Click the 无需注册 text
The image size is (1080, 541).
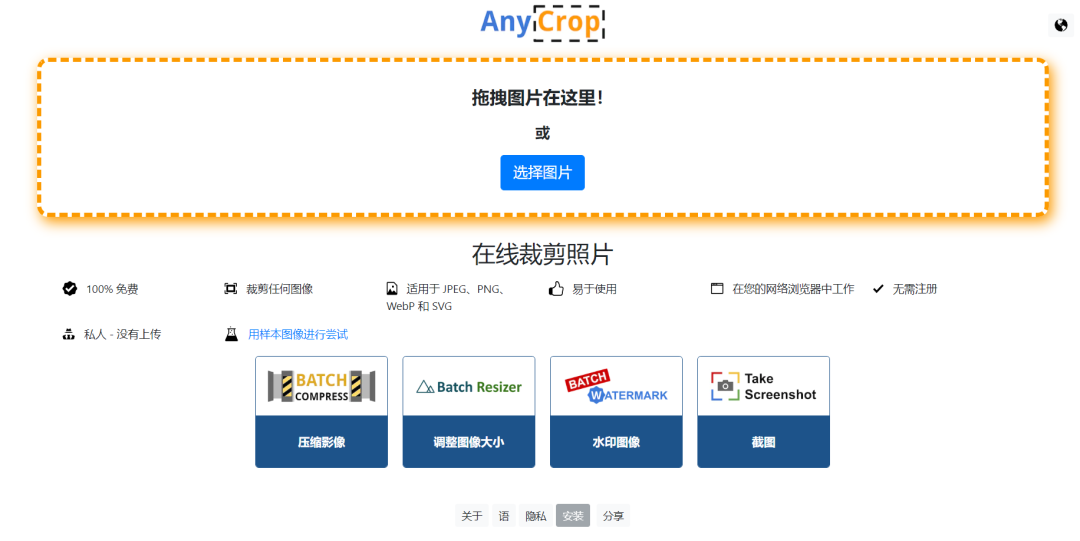click(x=915, y=289)
